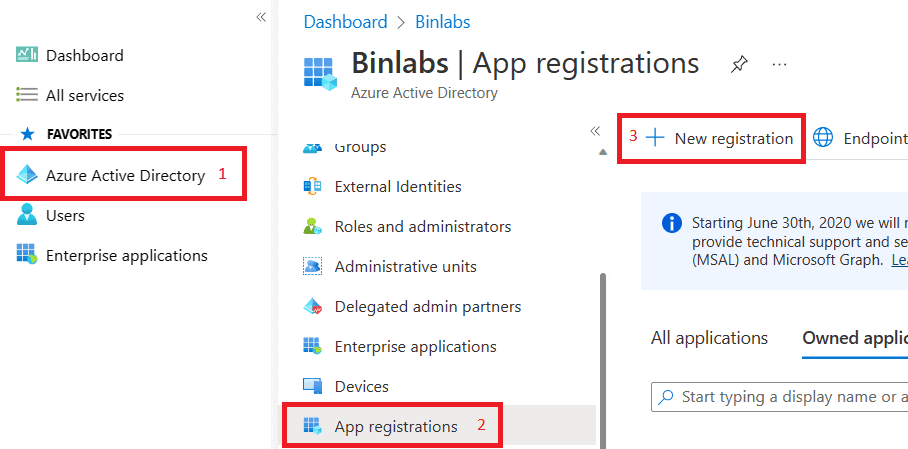Click Enterprise applications icon in favorites

coord(27,255)
